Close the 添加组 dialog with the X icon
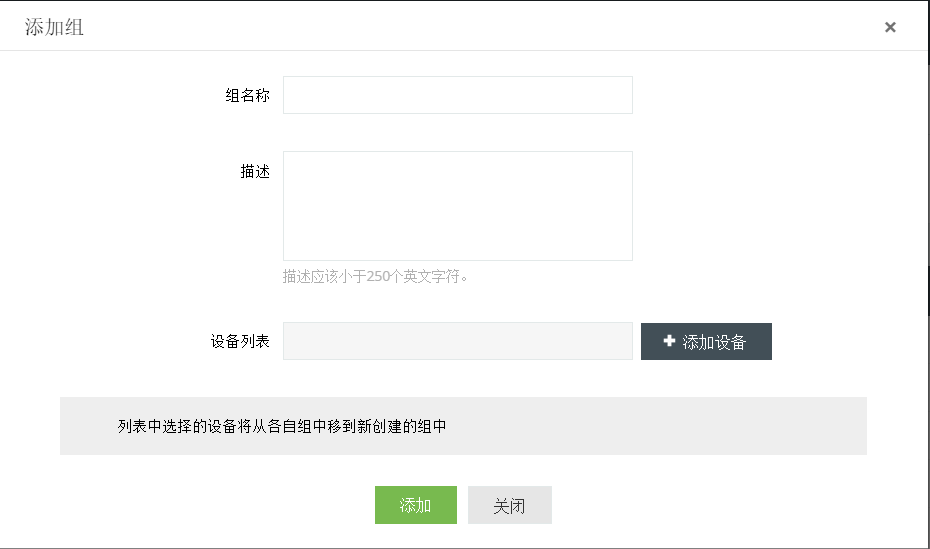 [x=890, y=28]
